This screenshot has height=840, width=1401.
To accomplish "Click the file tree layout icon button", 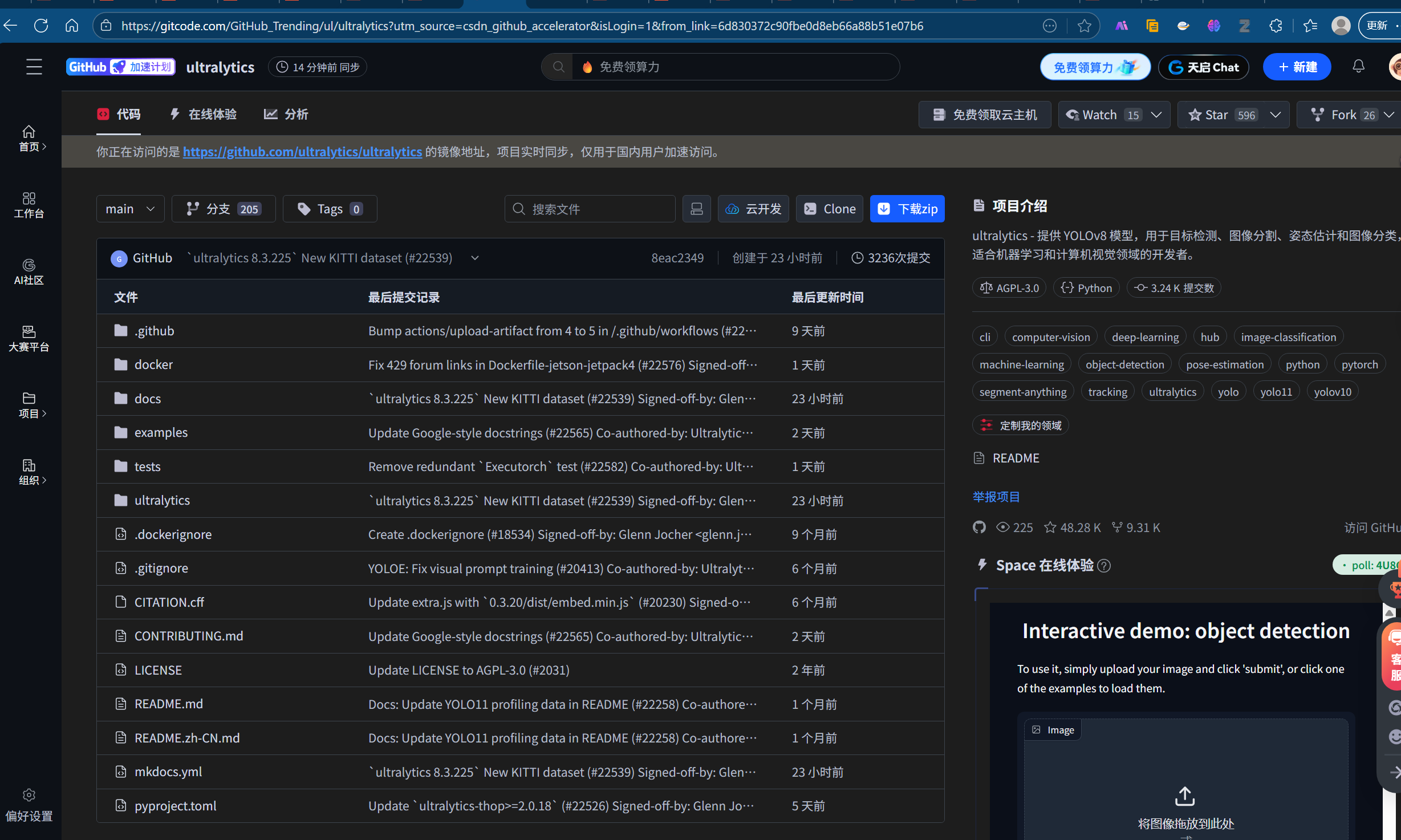I will (696, 209).
